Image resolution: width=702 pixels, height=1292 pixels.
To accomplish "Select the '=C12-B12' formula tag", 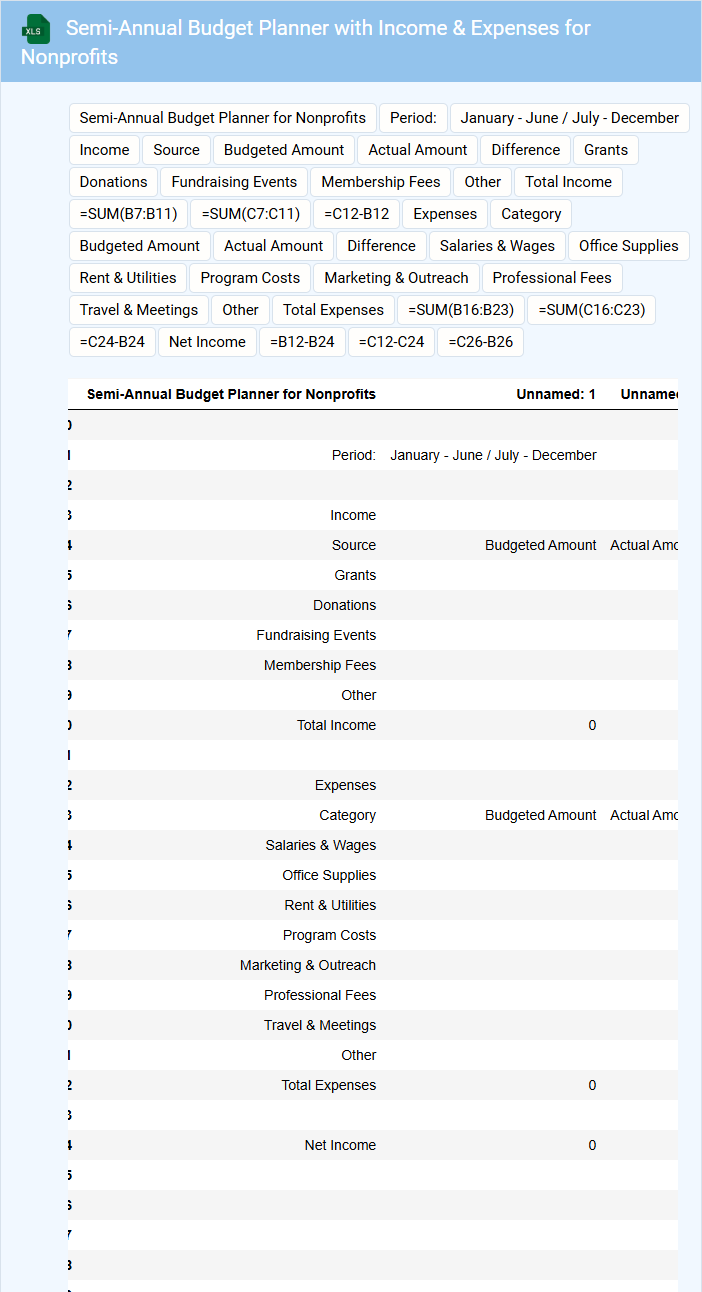I will click(357, 214).
